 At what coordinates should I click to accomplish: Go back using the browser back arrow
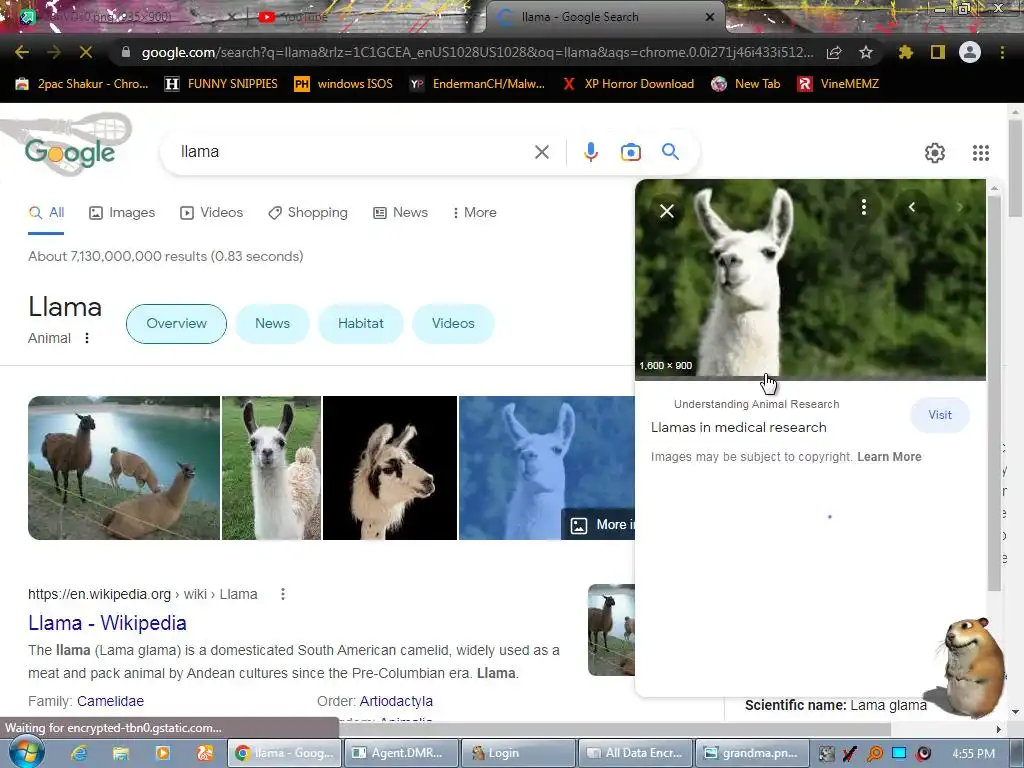point(22,52)
